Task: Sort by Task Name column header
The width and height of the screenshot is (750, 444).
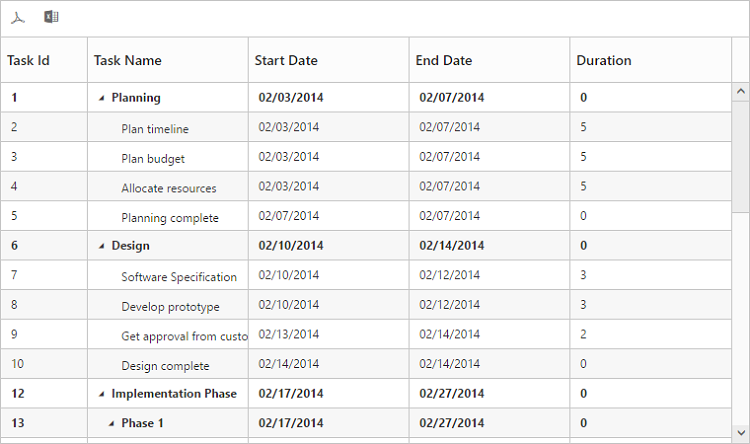Action: point(127,60)
